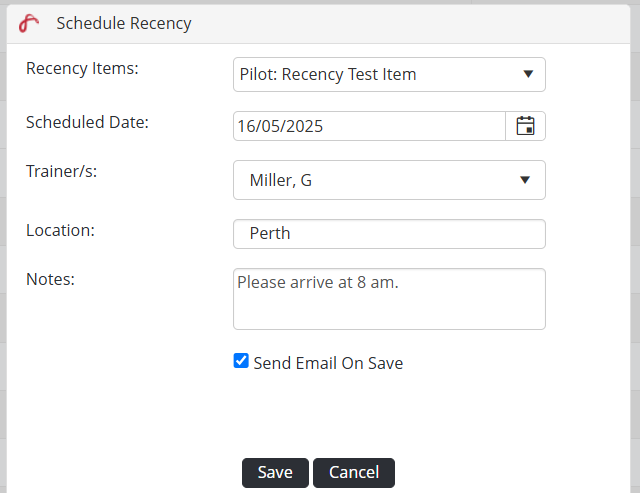Click the 'Location:' label

point(60,230)
